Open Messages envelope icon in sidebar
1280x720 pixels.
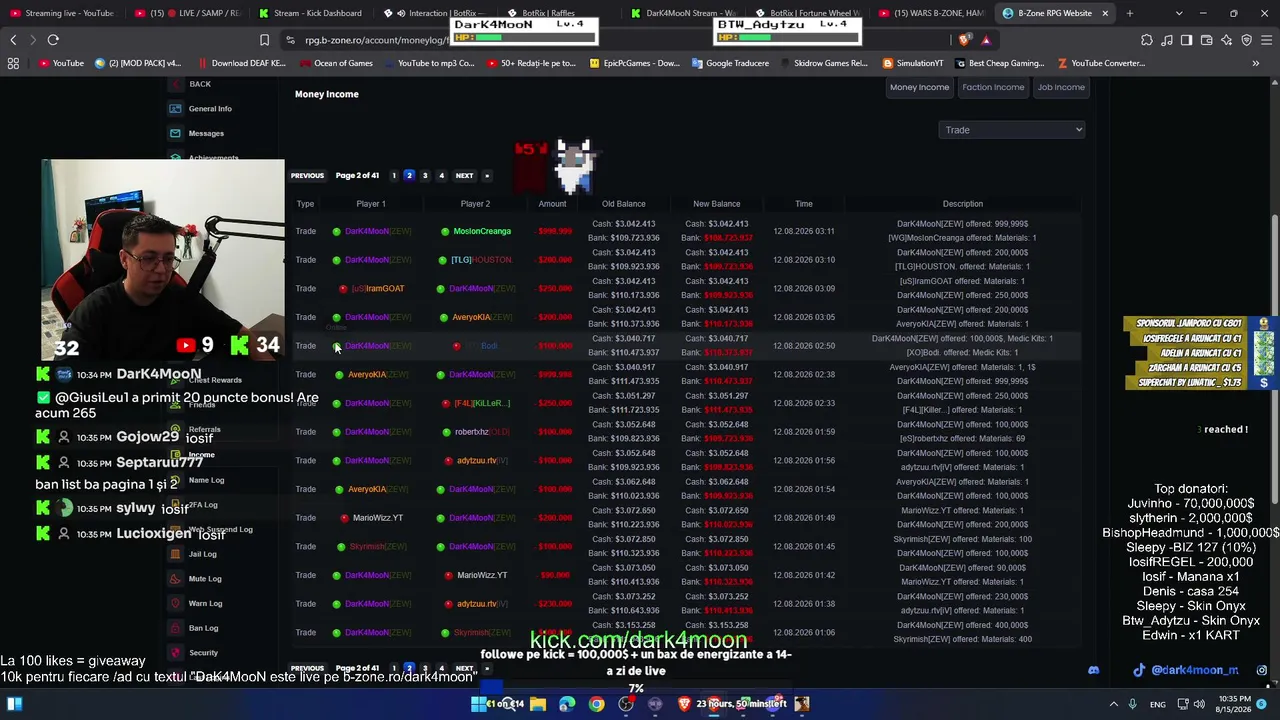coord(176,133)
